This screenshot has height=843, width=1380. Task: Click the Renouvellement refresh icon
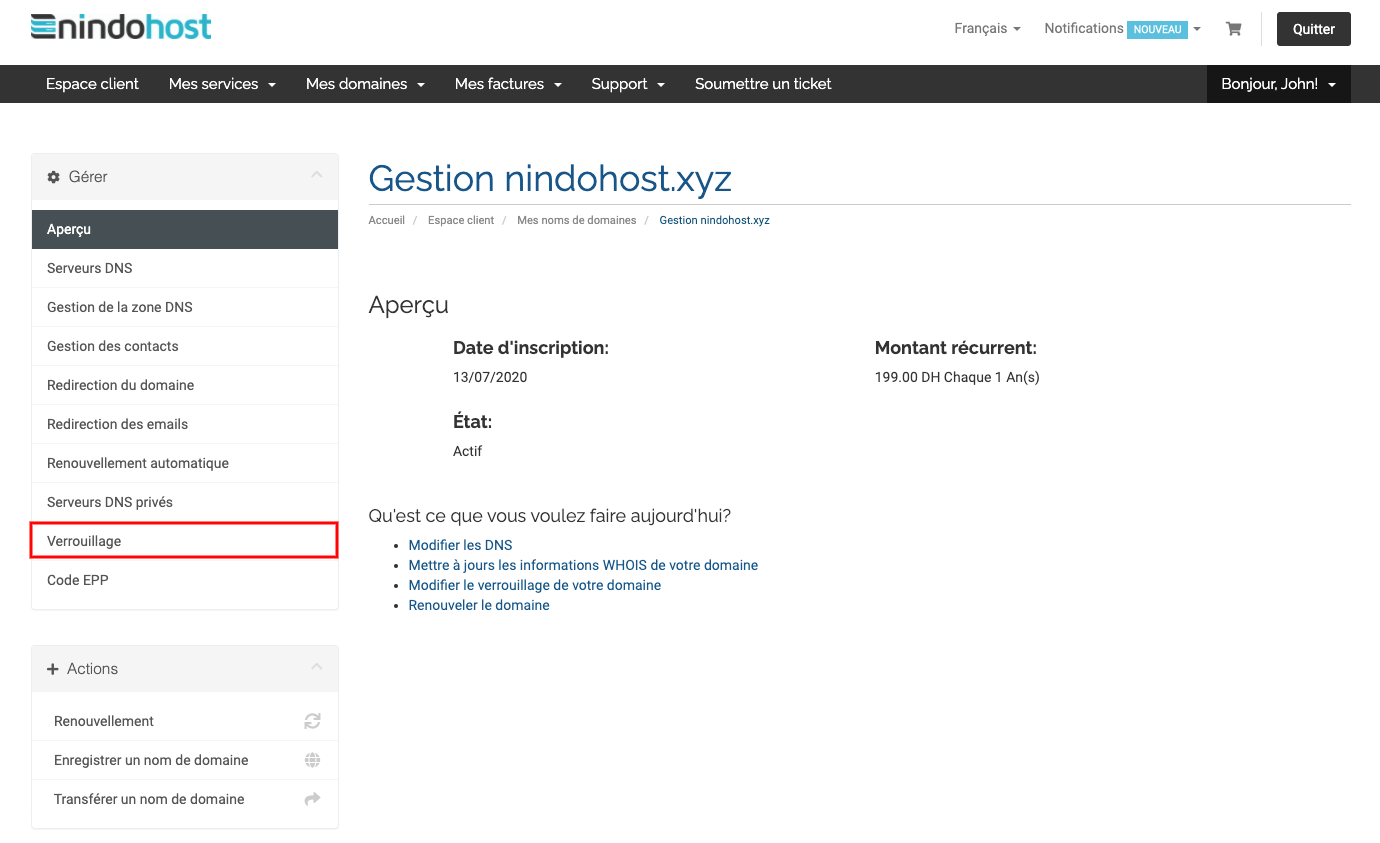312,721
